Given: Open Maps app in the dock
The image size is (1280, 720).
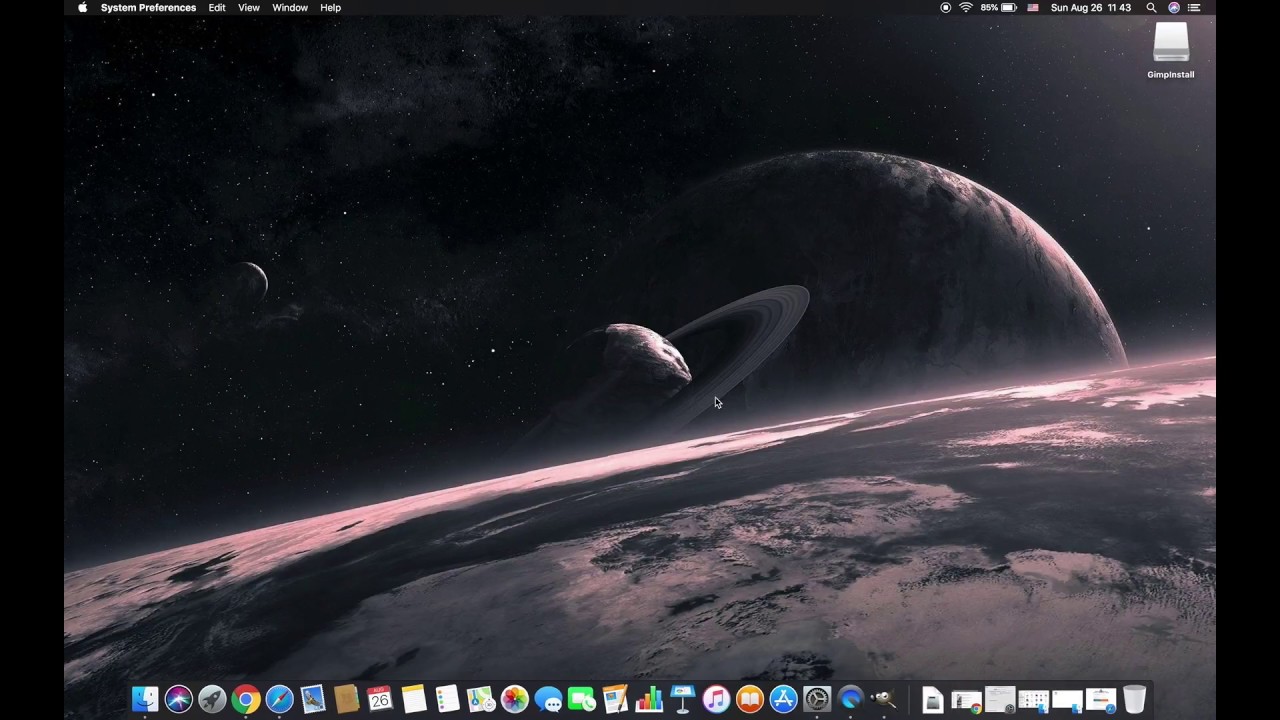Looking at the screenshot, I should pyautogui.click(x=481, y=699).
